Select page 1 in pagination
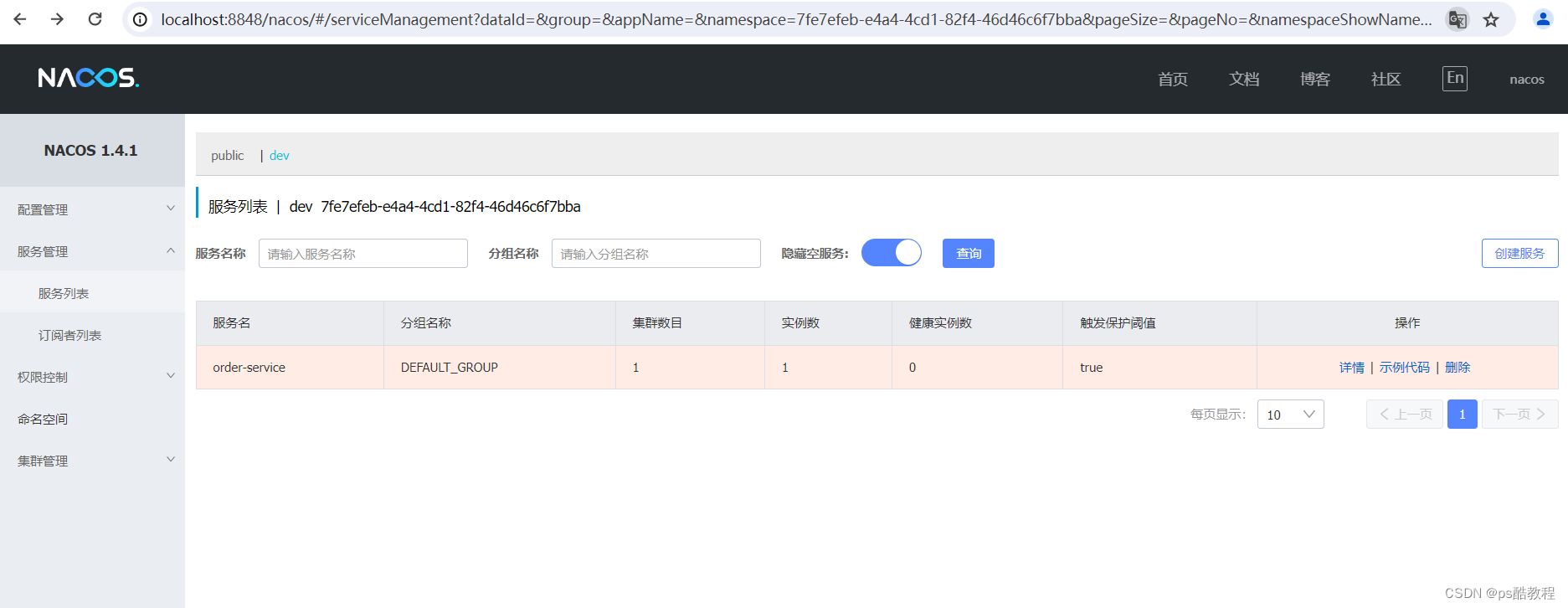Viewport: 1568px width, 608px height. [x=1463, y=415]
